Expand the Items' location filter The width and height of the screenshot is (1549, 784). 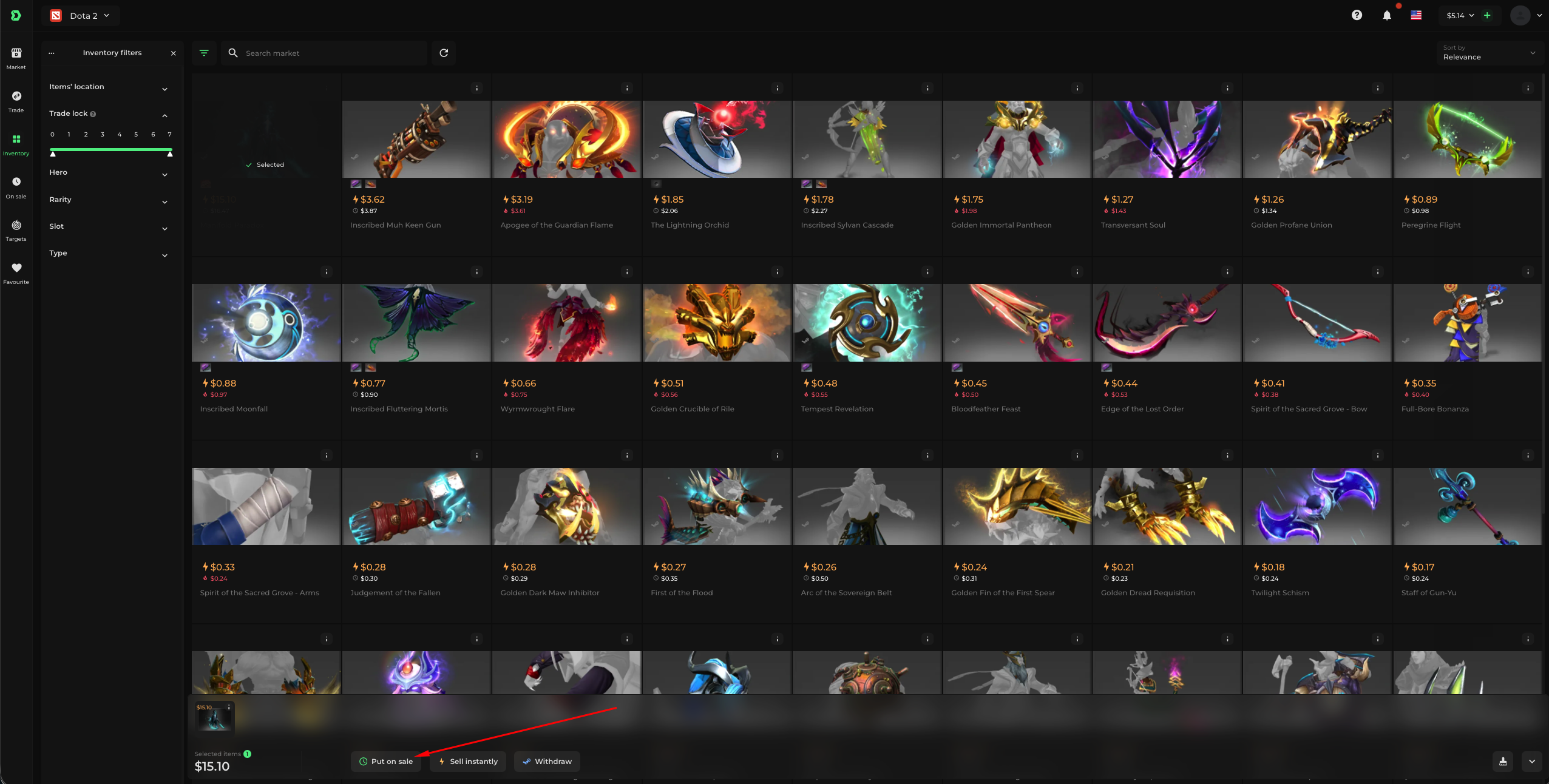[108, 87]
